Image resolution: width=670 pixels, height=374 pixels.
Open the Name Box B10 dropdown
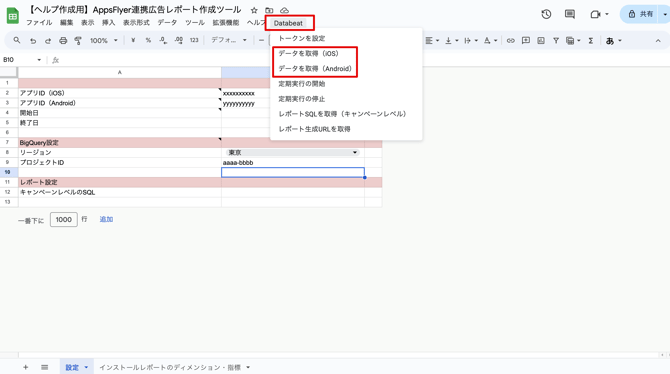(39, 60)
